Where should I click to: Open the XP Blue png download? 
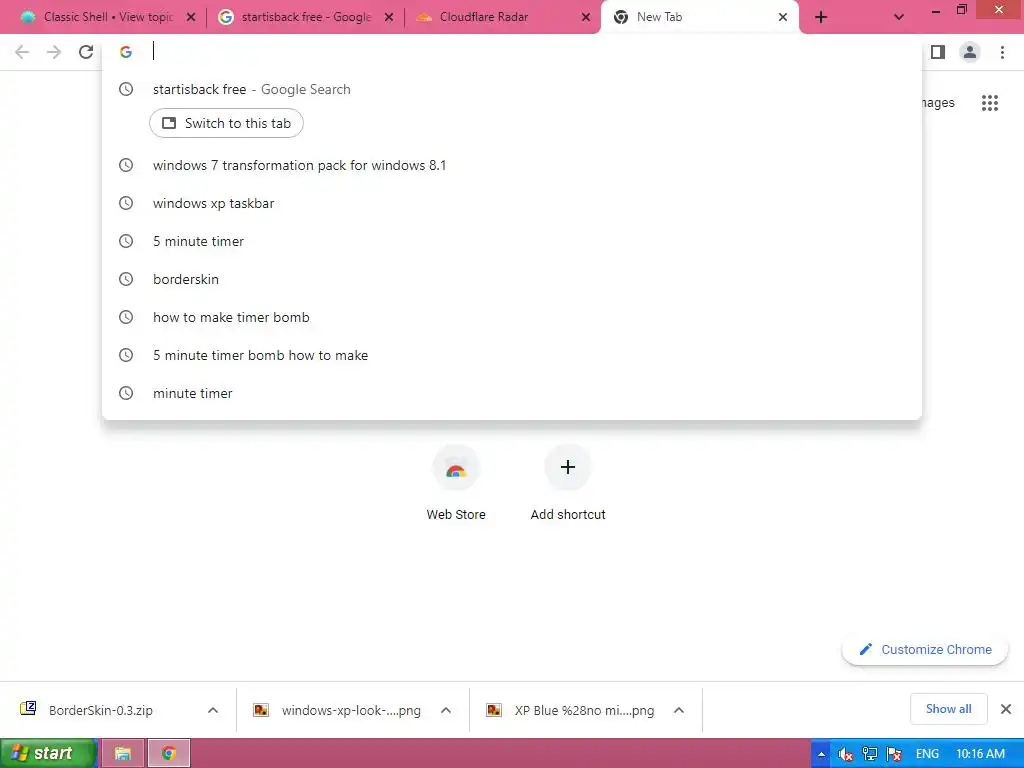584,711
